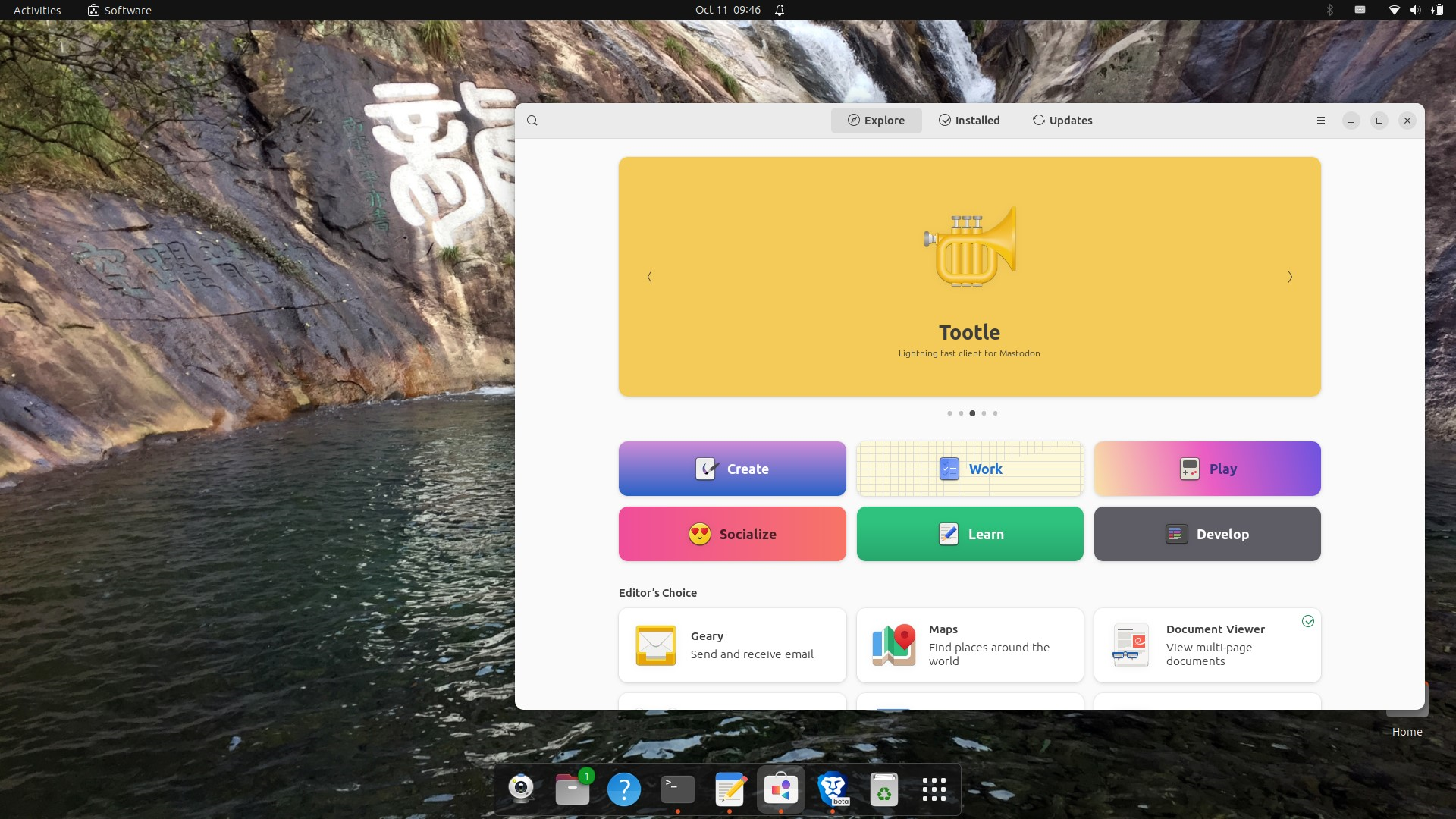The width and height of the screenshot is (1456, 819).
Task: Click the Document Viewer installed checkmark
Action: click(1308, 621)
